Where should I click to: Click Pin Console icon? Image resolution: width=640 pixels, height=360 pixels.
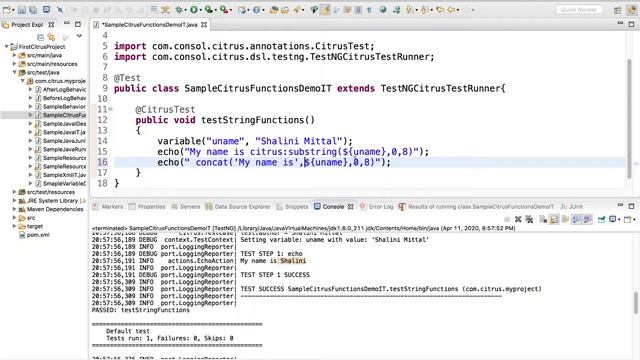click(x=601, y=220)
